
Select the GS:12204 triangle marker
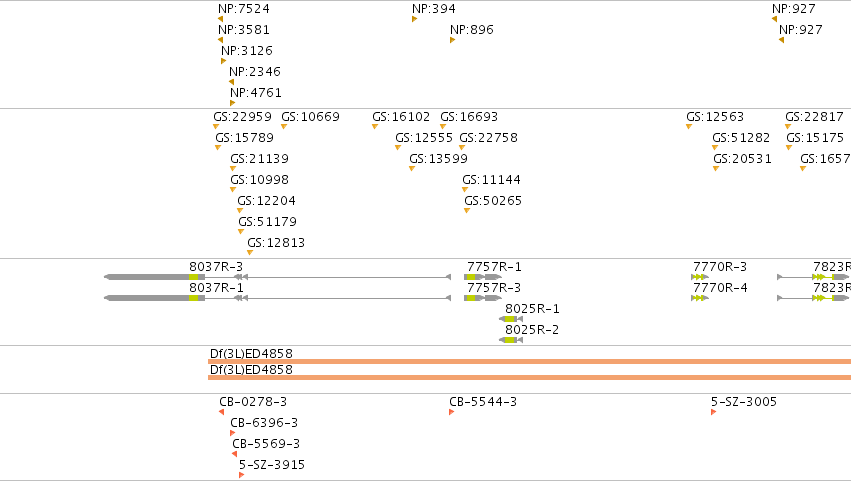240,211
